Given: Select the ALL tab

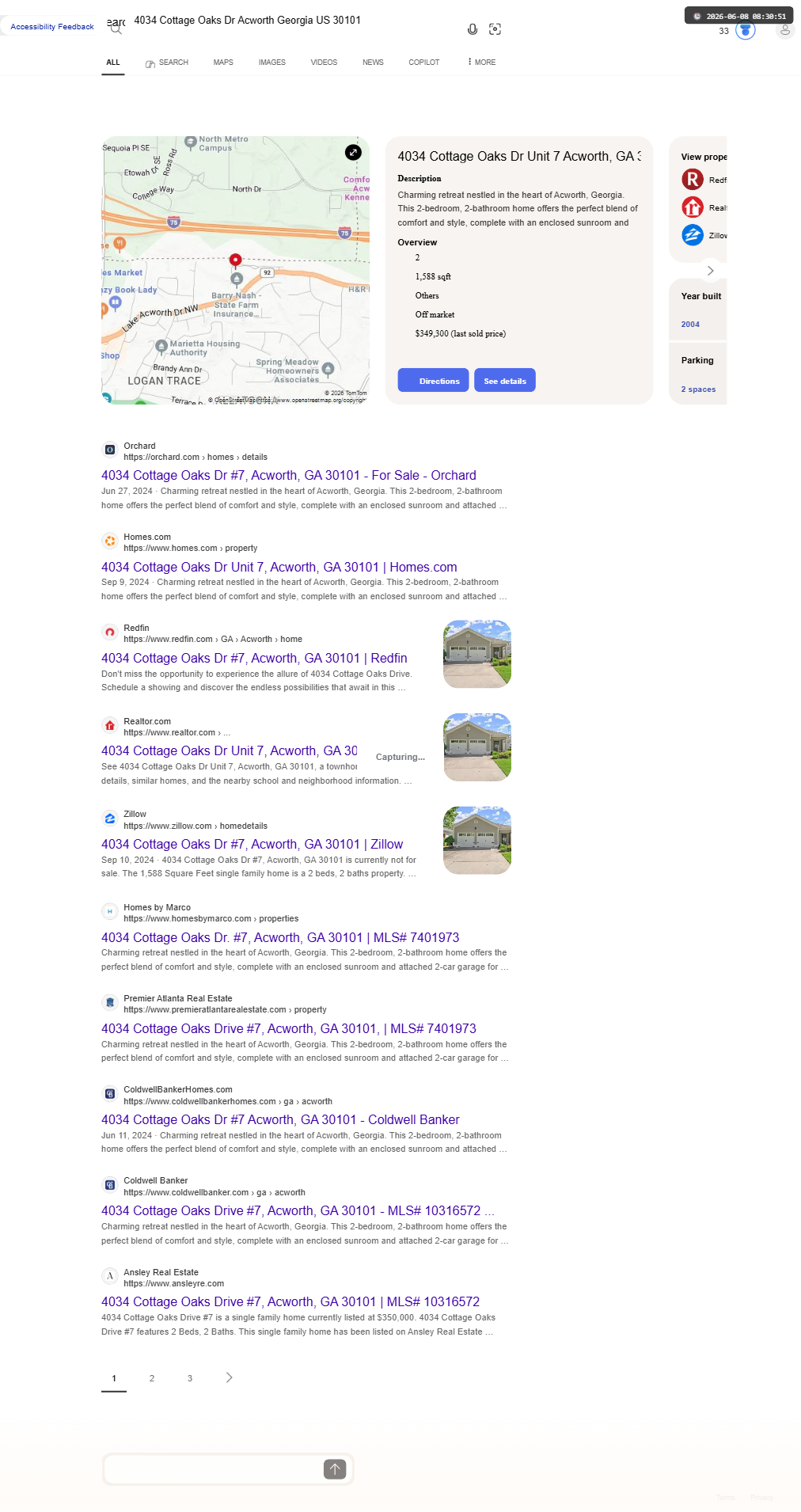Looking at the screenshot, I should pyautogui.click(x=113, y=63).
